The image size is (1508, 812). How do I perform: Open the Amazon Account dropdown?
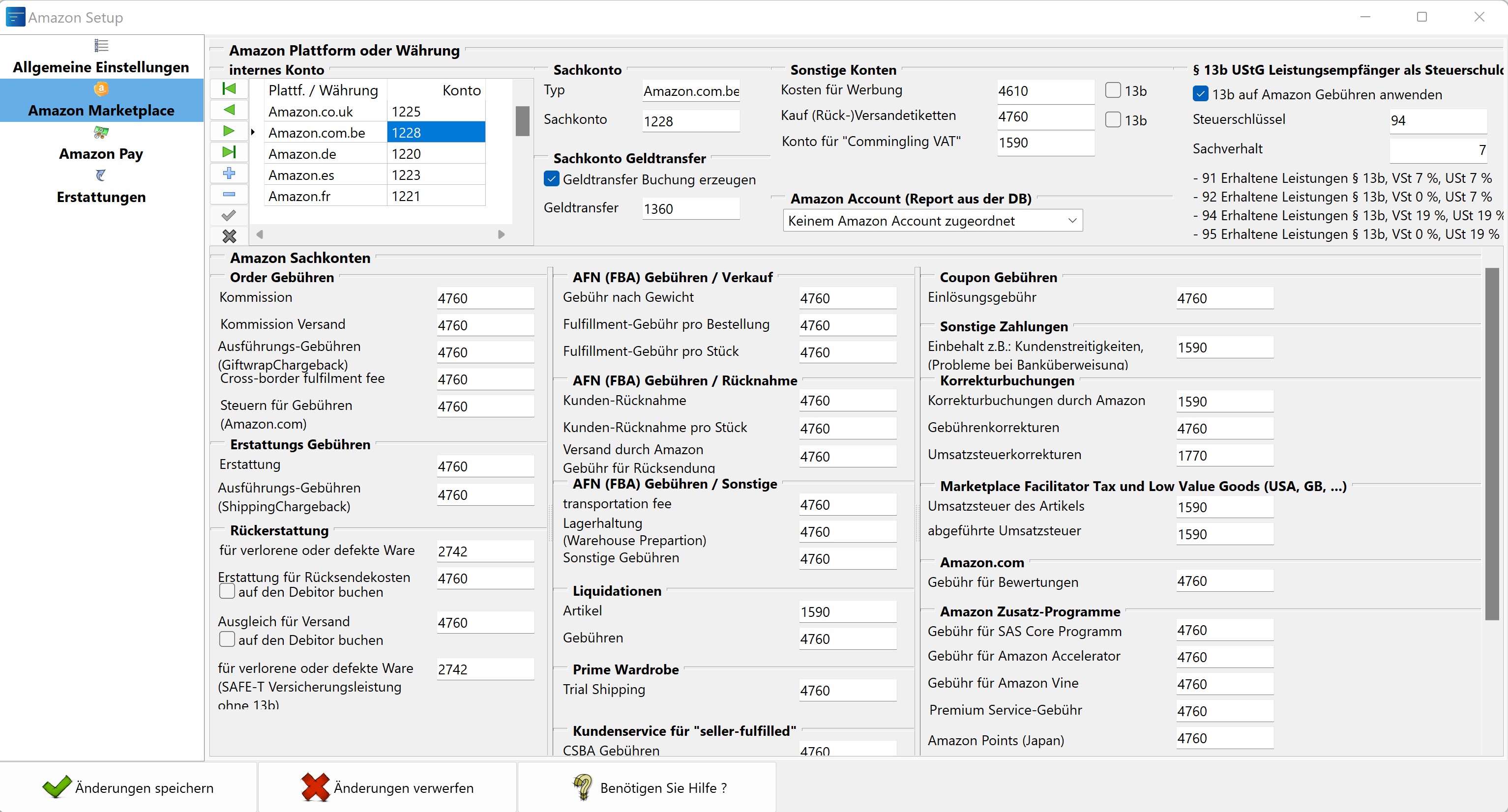933,221
